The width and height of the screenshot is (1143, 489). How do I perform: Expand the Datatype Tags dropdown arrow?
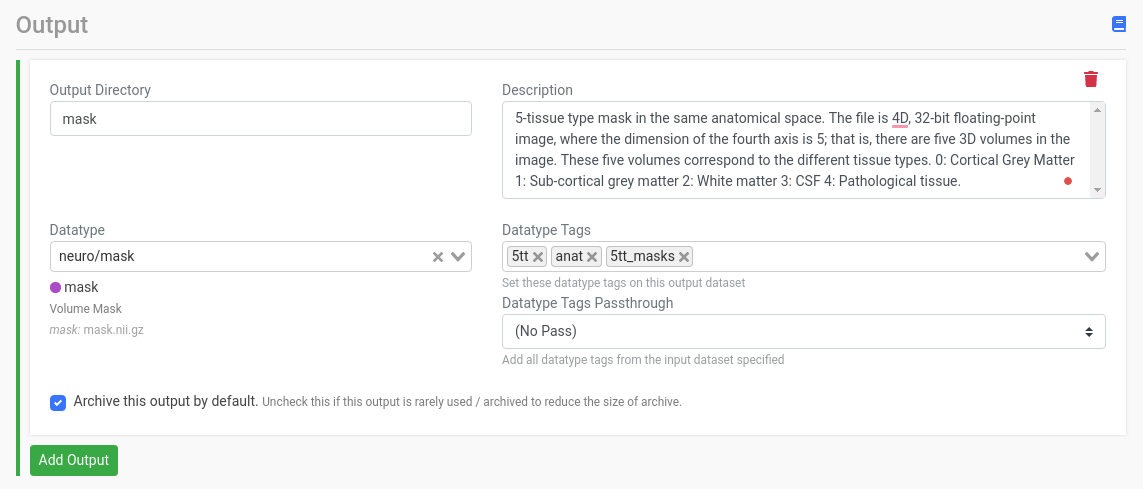point(1091,257)
